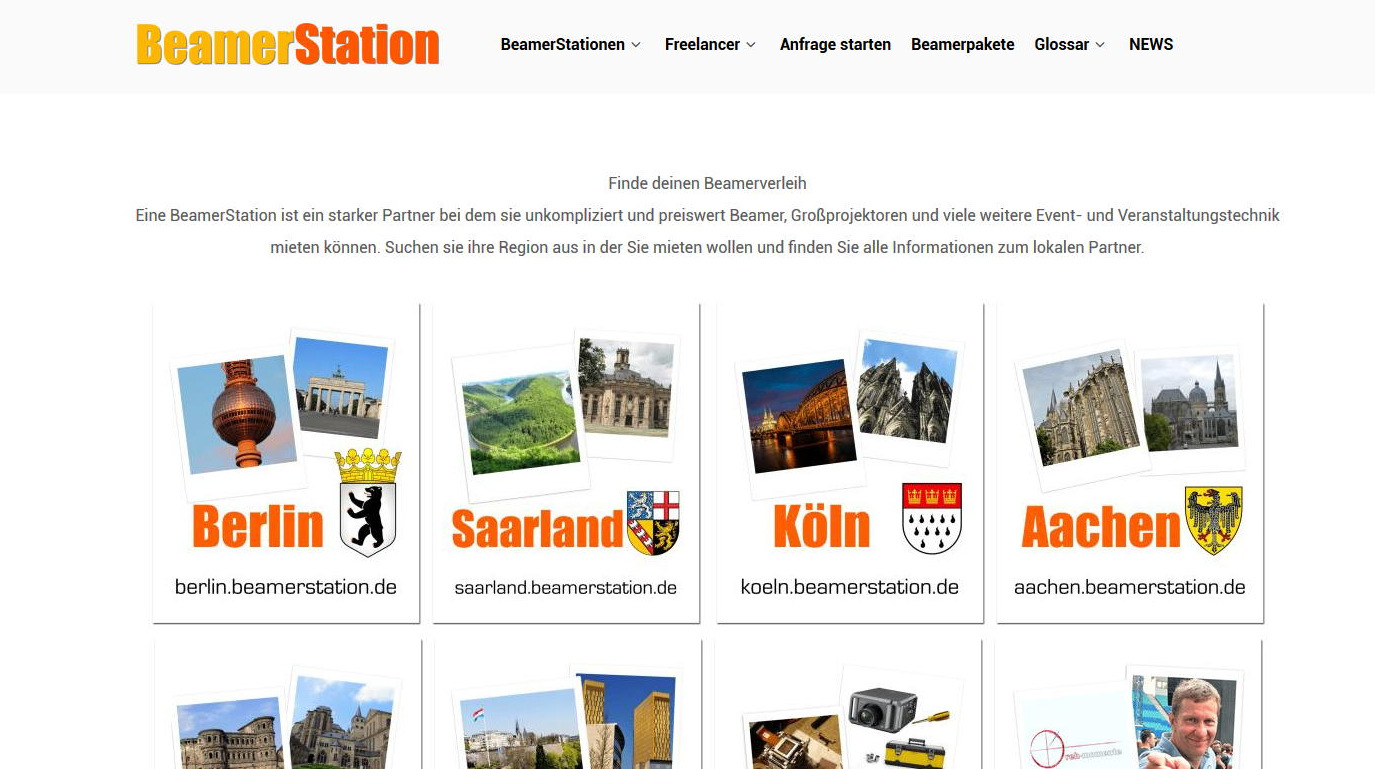Click the Brandenburg Gate photo
The width and height of the screenshot is (1375, 769).
click(x=340, y=387)
